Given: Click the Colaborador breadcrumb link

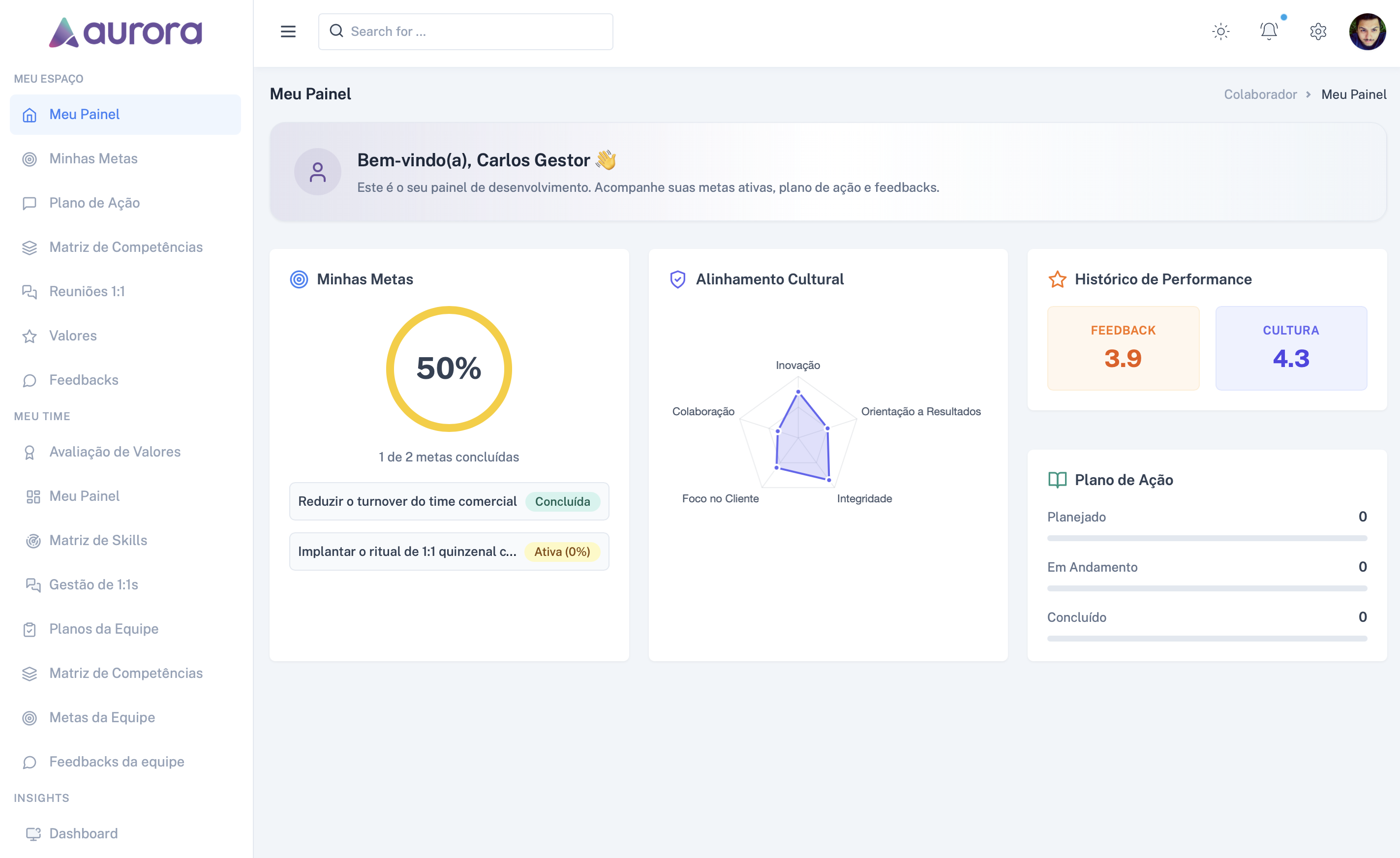Looking at the screenshot, I should [x=1260, y=94].
